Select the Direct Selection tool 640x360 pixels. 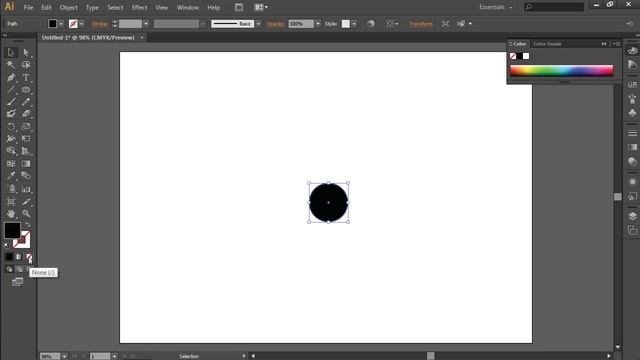(x=26, y=52)
